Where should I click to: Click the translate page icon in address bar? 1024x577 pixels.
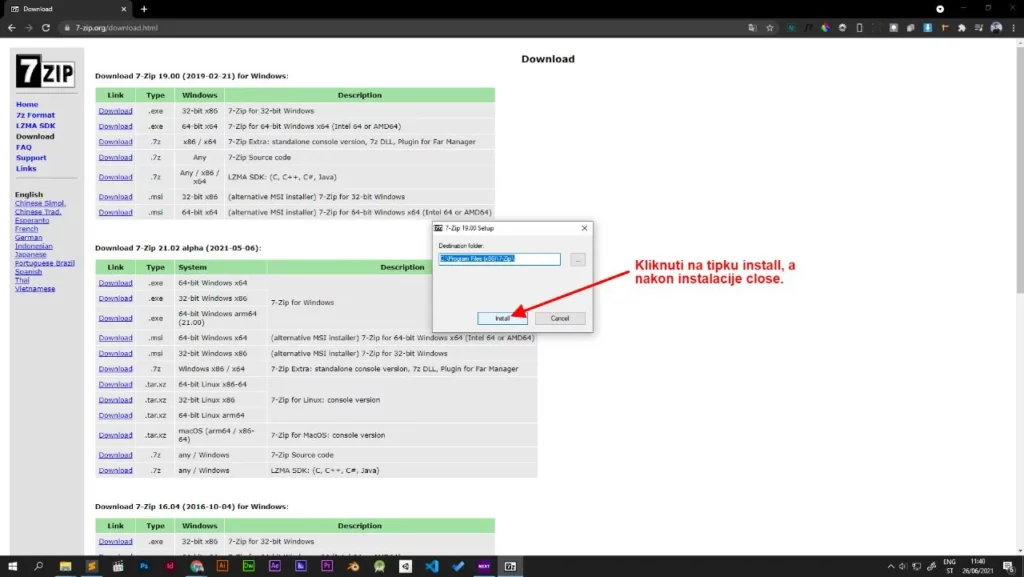[752, 28]
